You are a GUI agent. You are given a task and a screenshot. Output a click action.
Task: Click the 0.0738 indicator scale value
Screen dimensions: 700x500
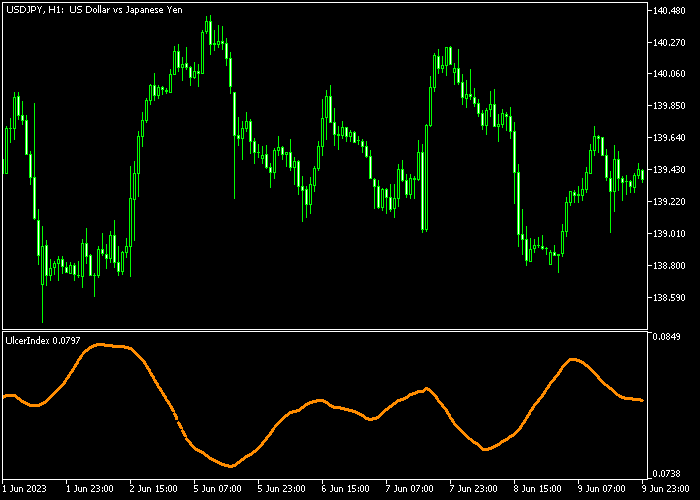tap(667, 474)
